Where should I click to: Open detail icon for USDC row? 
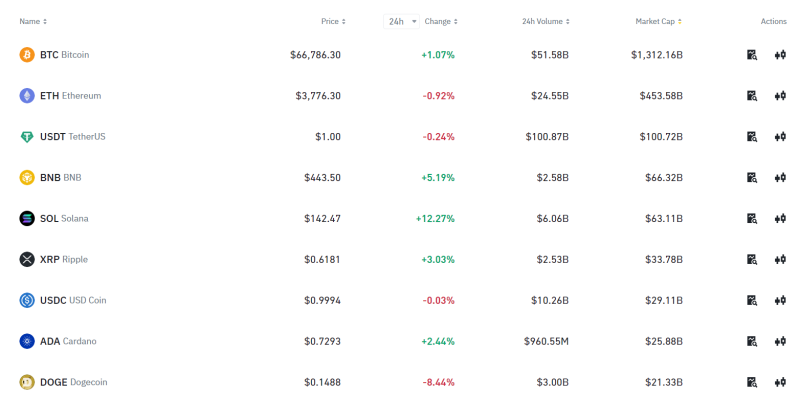pos(752,300)
